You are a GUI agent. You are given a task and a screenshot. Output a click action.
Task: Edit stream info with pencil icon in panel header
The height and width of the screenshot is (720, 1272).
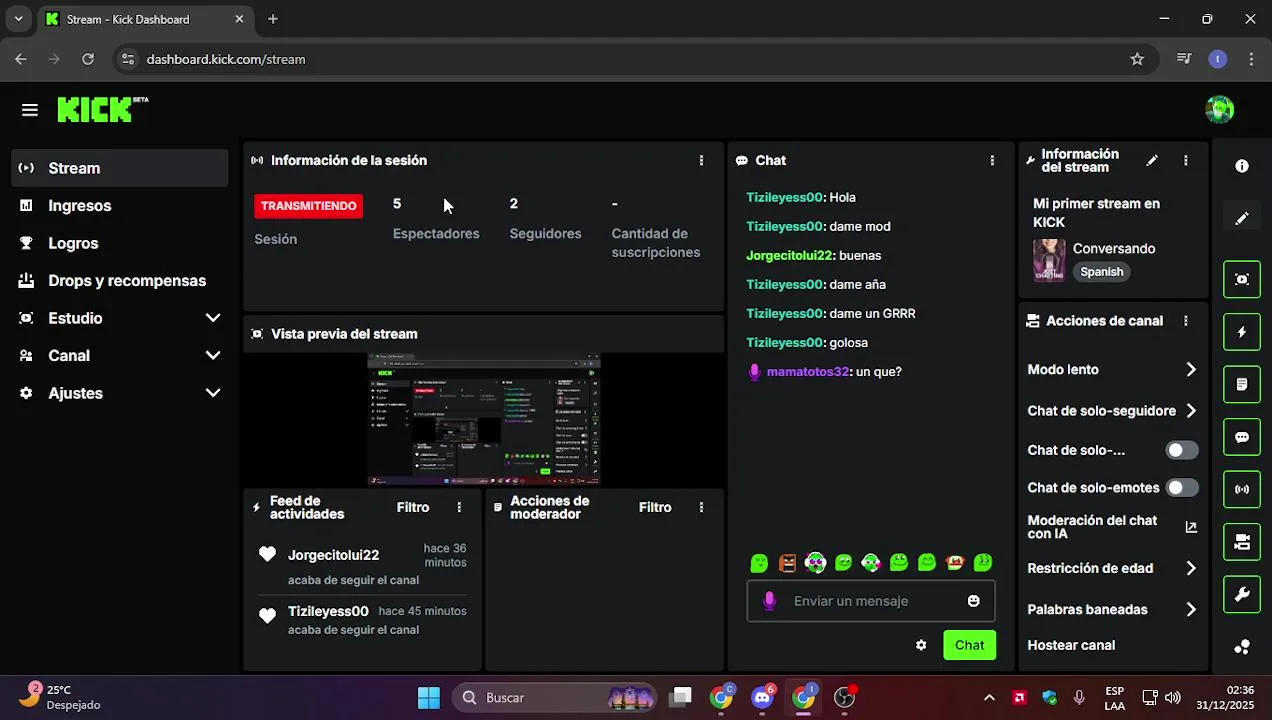coord(1152,160)
